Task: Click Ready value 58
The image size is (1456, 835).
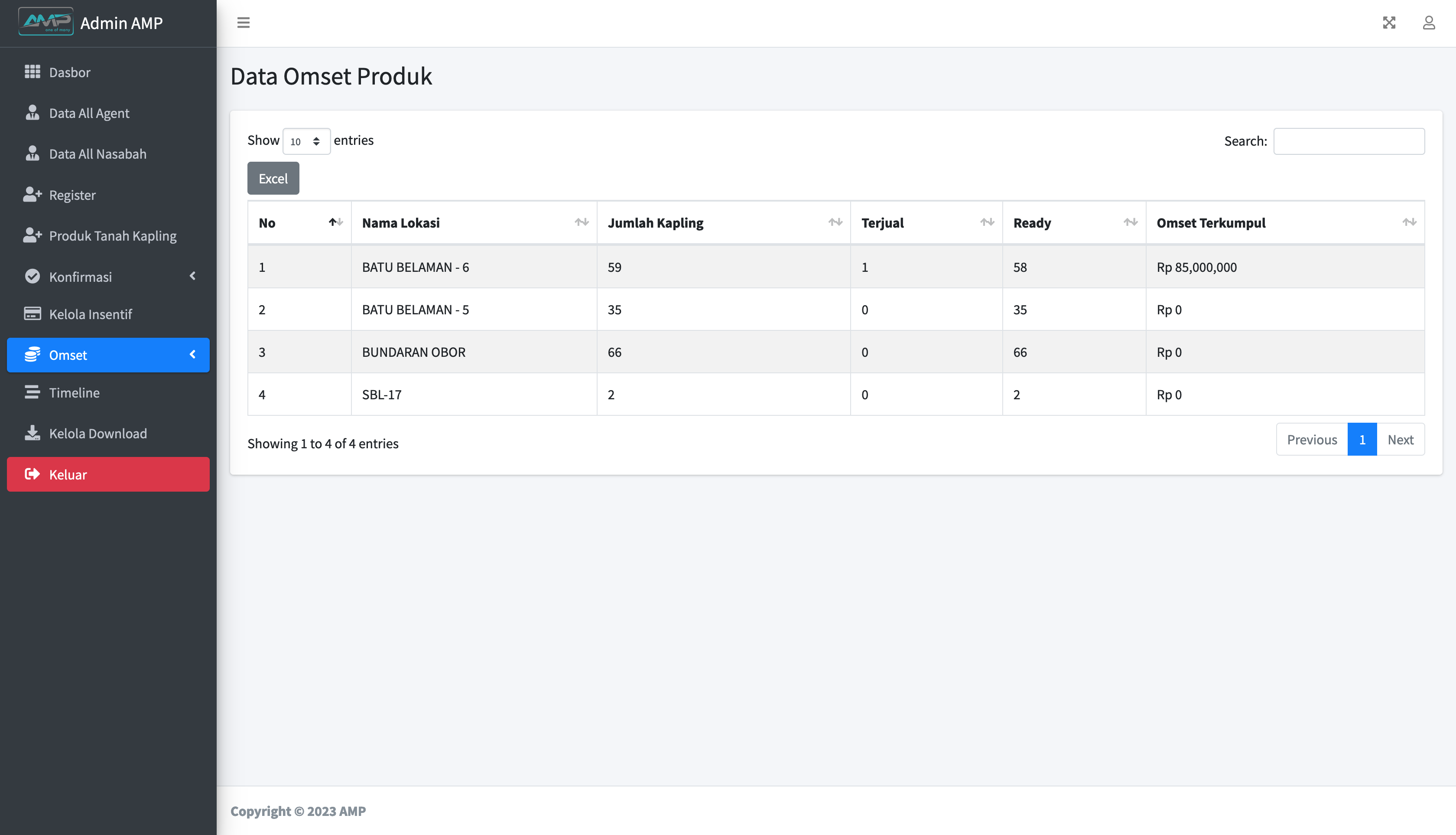Action: click(1020, 267)
